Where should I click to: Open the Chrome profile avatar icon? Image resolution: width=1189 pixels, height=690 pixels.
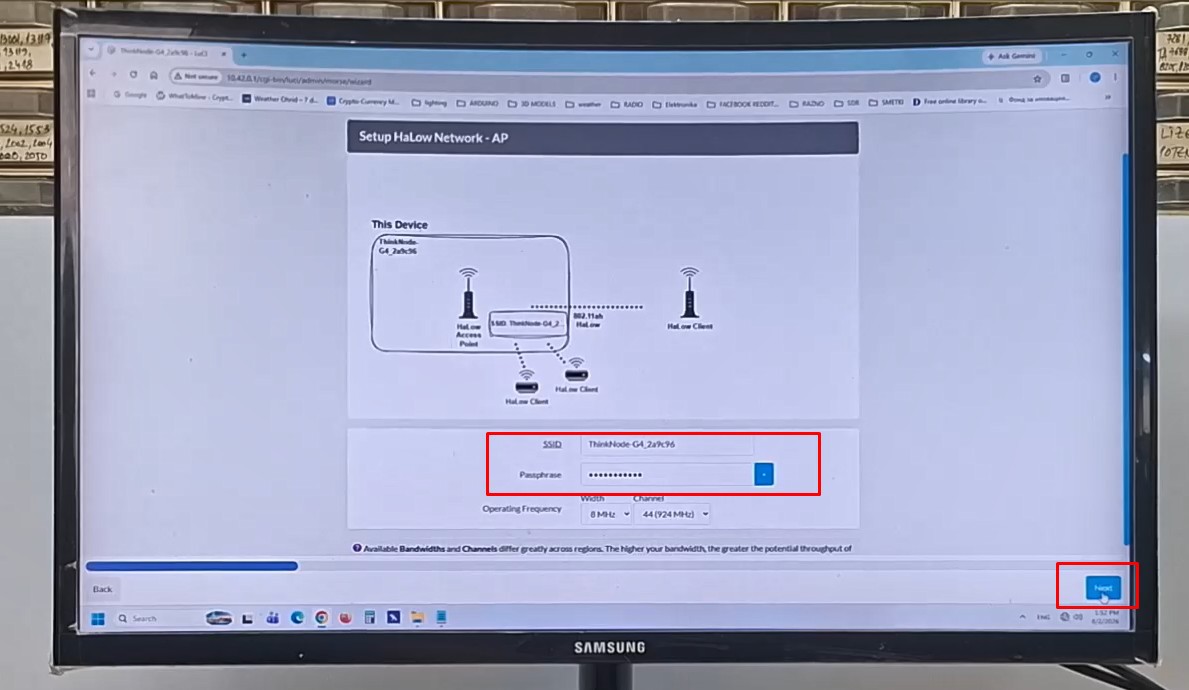click(x=1095, y=77)
